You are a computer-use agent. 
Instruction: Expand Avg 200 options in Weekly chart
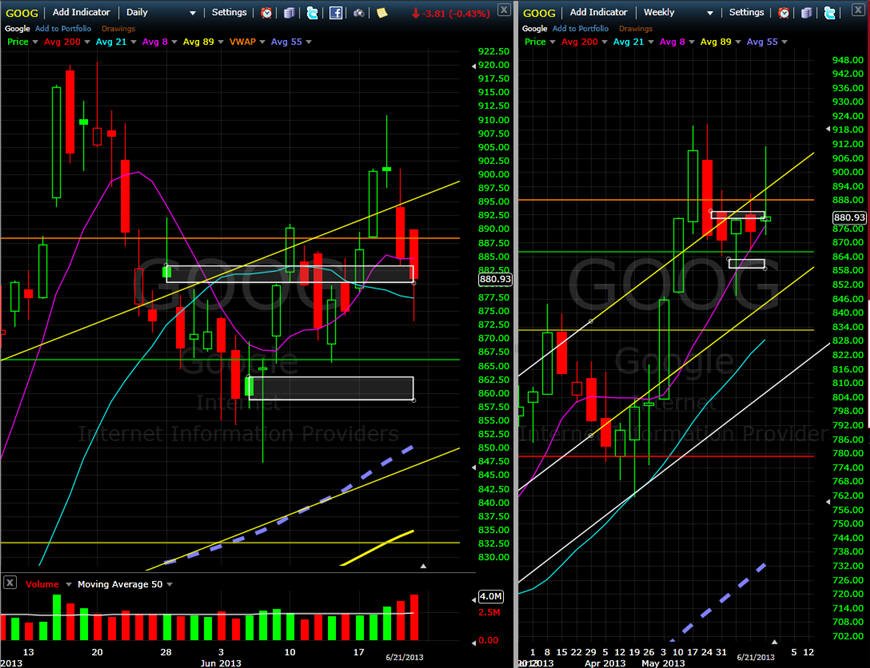coord(605,42)
